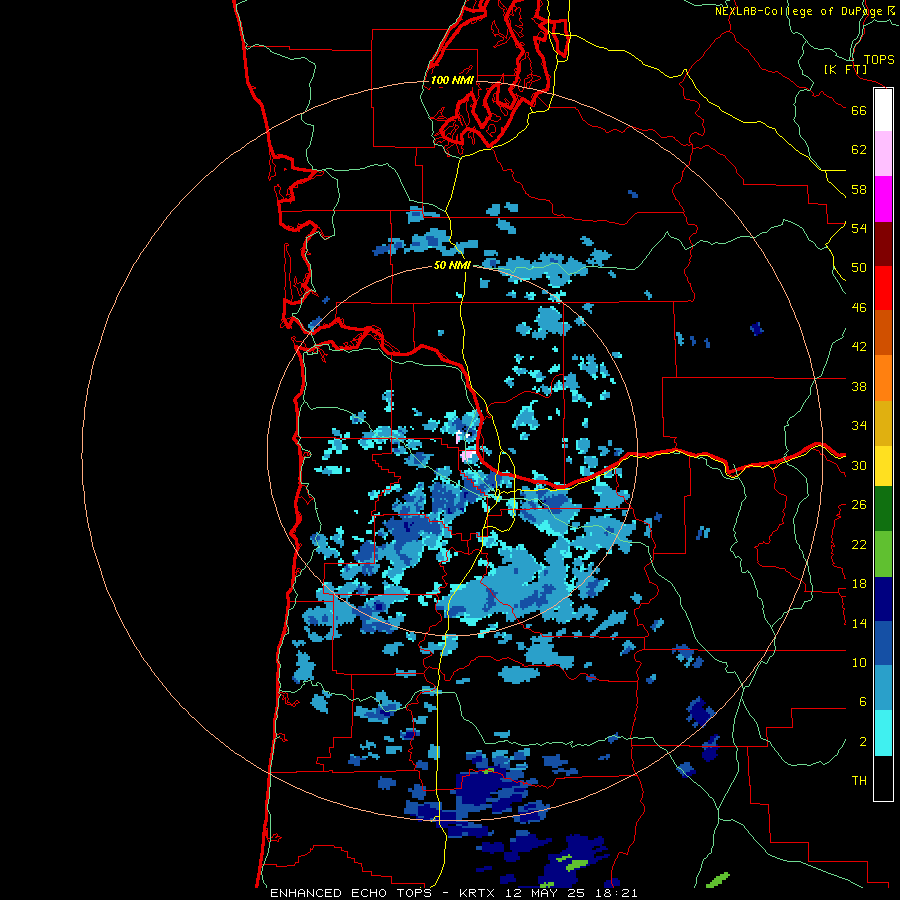This screenshot has width=900, height=900.
Task: Click the "100 NMI" range ring label
Action: click(452, 80)
